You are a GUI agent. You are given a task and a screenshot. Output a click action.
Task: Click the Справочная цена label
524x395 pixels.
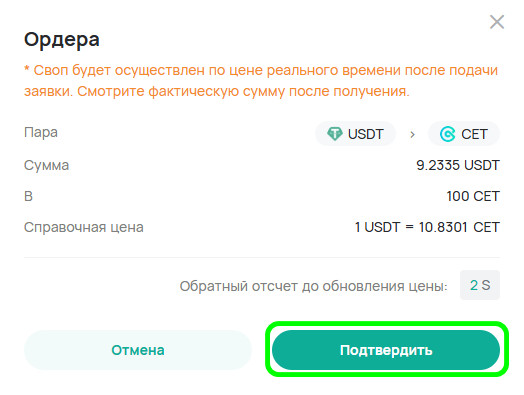click(84, 227)
